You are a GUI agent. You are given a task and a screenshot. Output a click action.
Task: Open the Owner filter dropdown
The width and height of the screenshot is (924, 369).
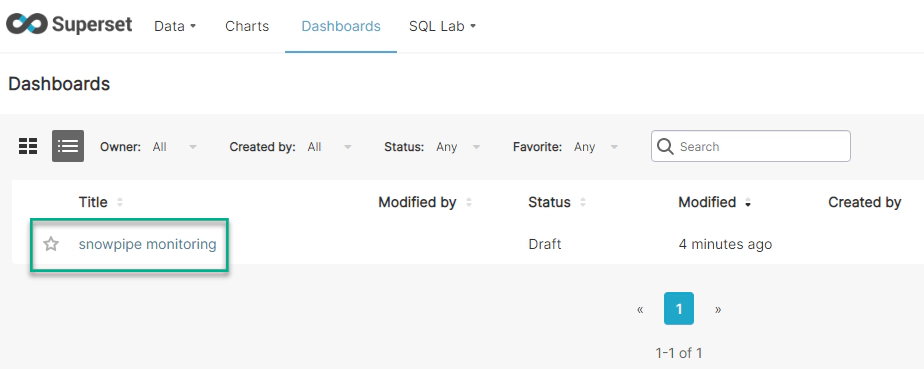click(x=175, y=147)
